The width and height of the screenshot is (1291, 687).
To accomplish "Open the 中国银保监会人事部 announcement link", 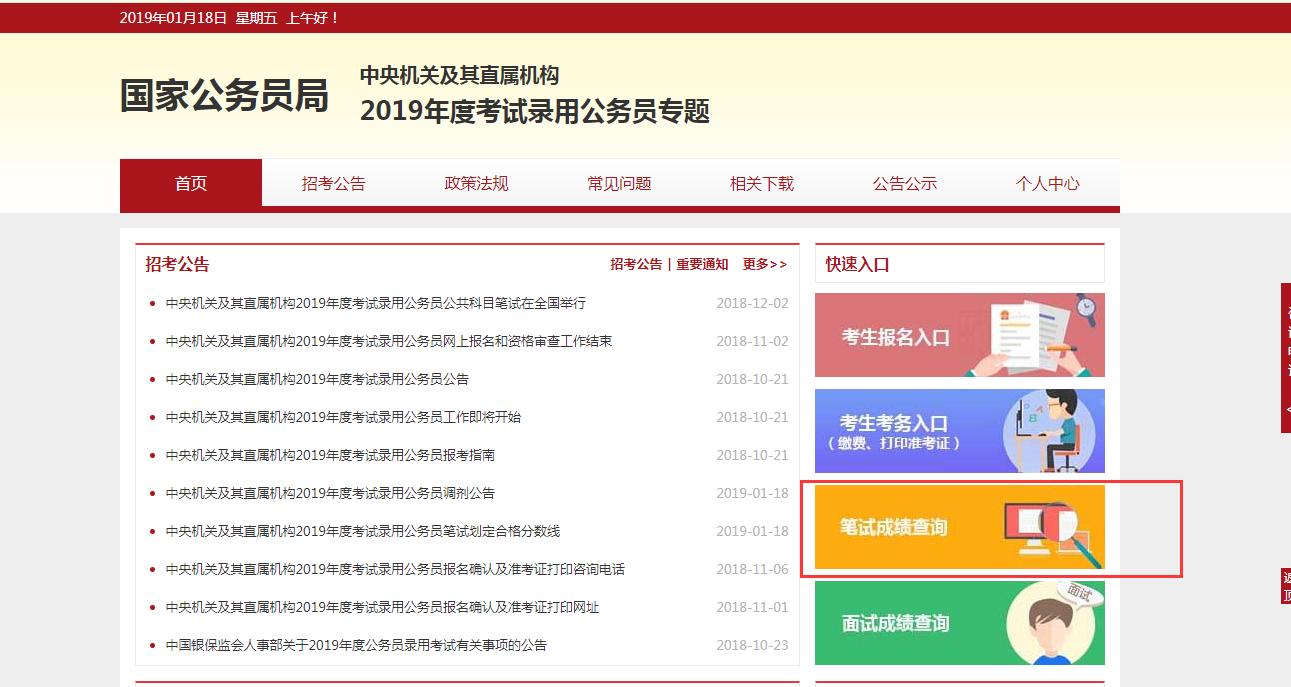I will [356, 646].
